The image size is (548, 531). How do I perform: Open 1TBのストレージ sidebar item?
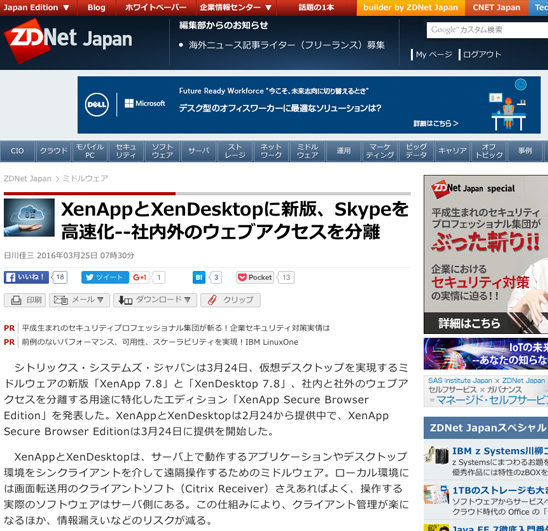[x=500, y=490]
